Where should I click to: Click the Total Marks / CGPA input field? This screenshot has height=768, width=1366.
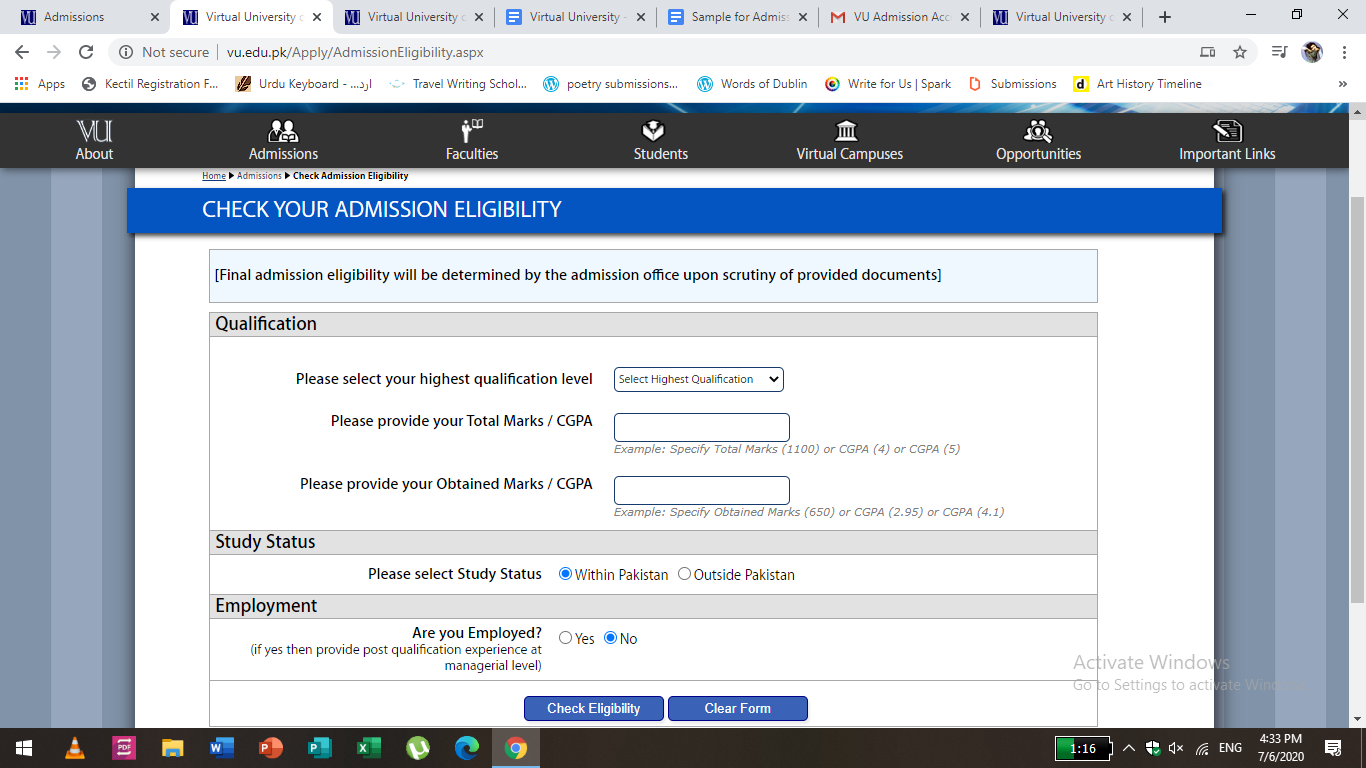click(x=701, y=427)
